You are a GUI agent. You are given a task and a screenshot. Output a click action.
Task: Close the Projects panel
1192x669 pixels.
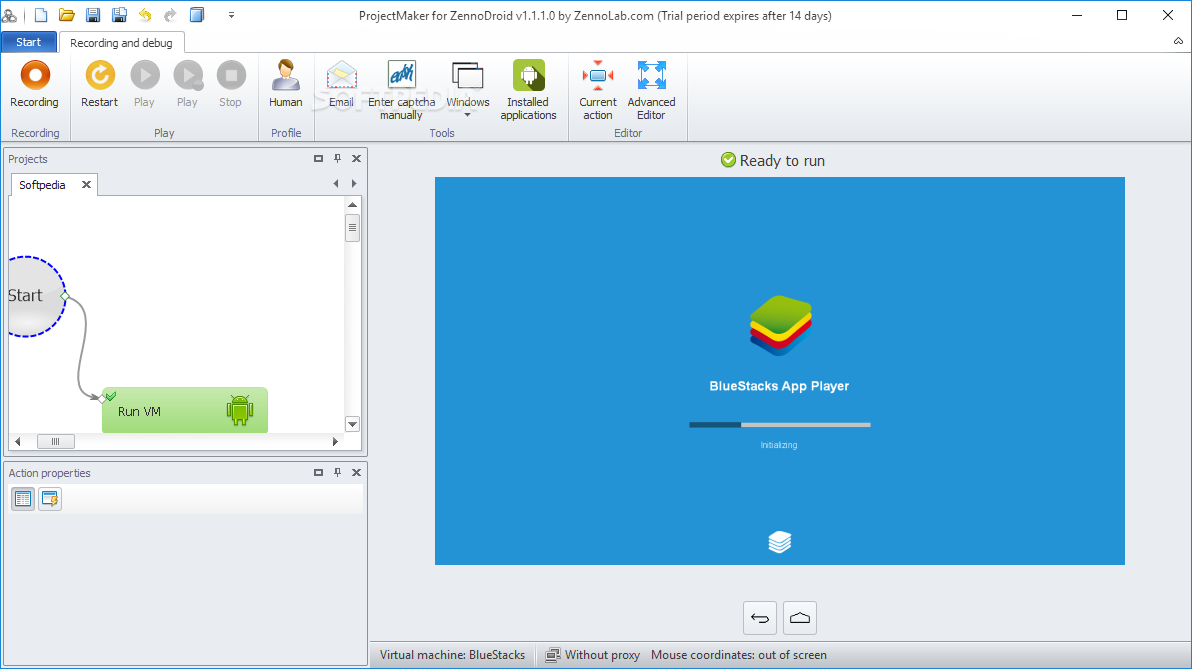click(357, 159)
